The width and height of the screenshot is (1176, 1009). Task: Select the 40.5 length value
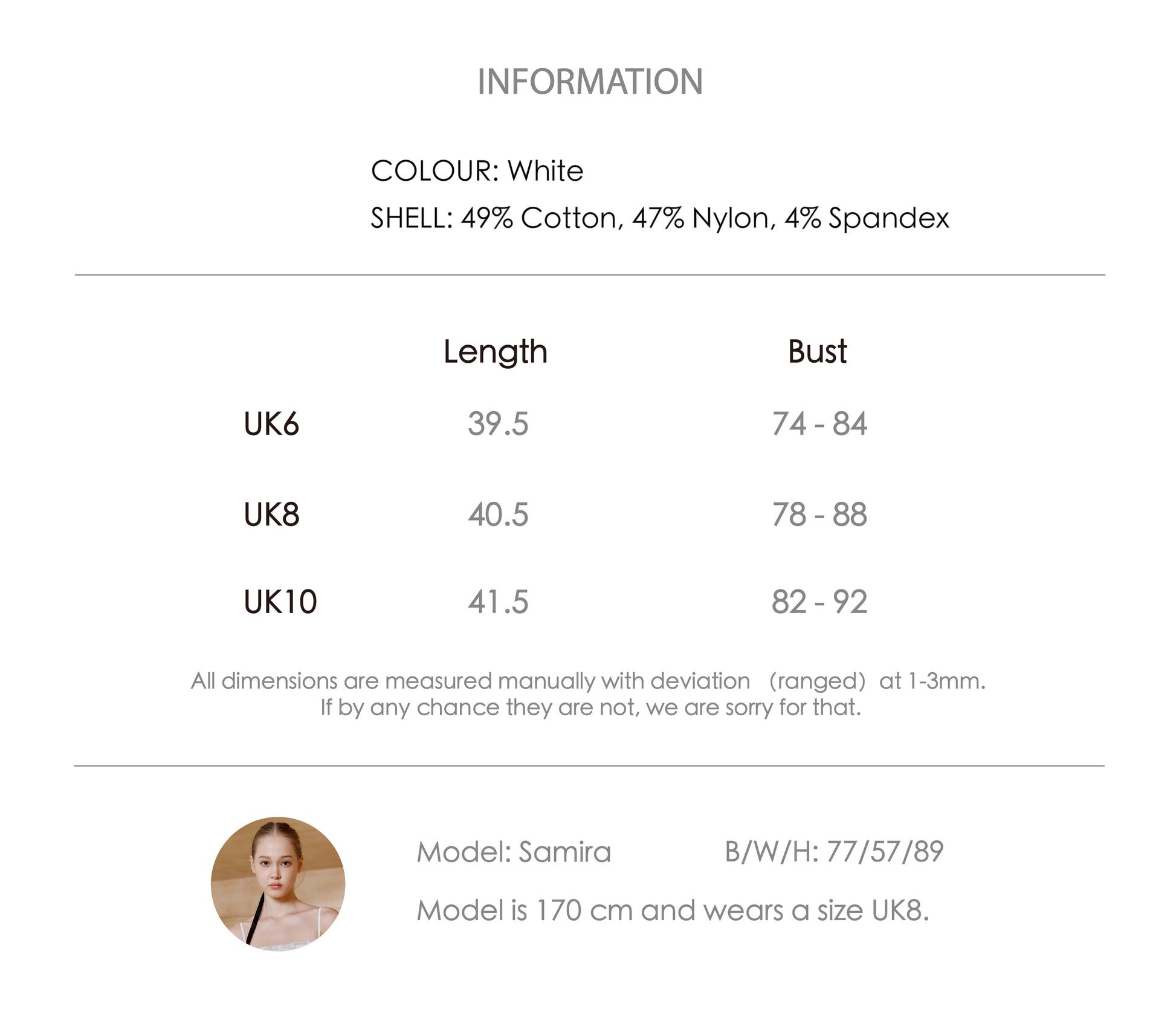(x=498, y=515)
